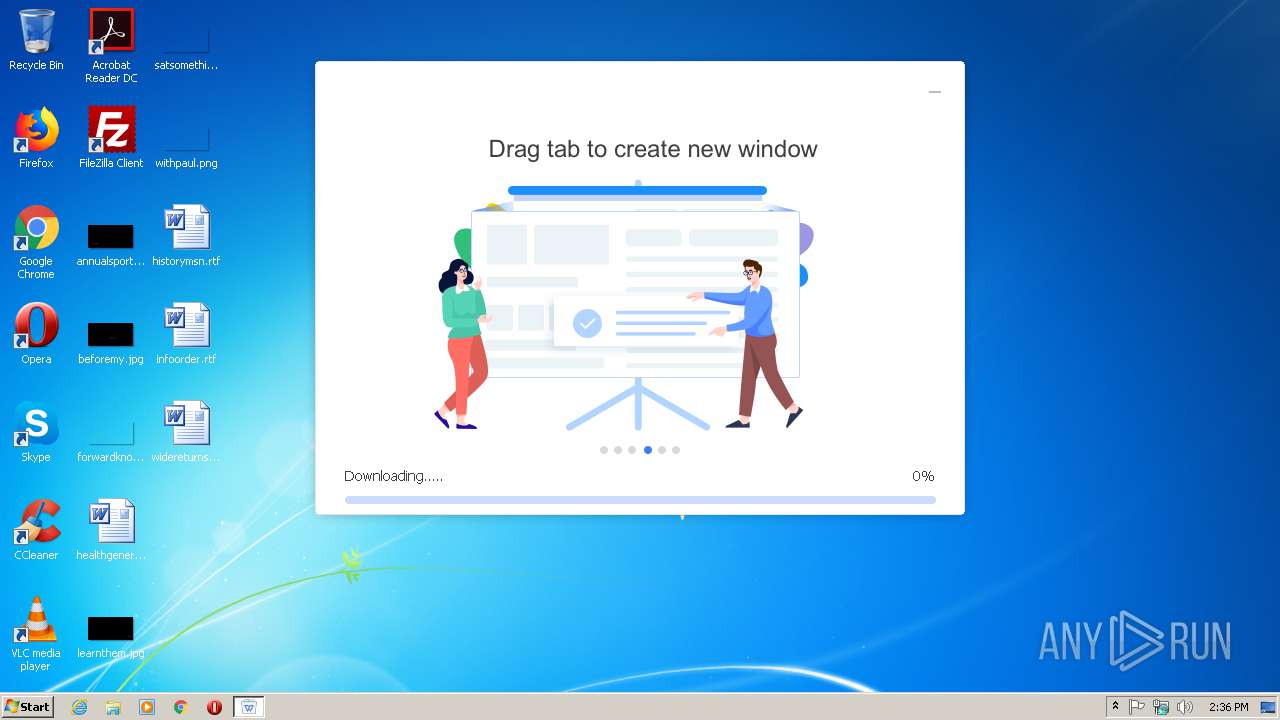1280x720 pixels.
Task: Select the third slide indicator dot
Action: [x=632, y=450]
